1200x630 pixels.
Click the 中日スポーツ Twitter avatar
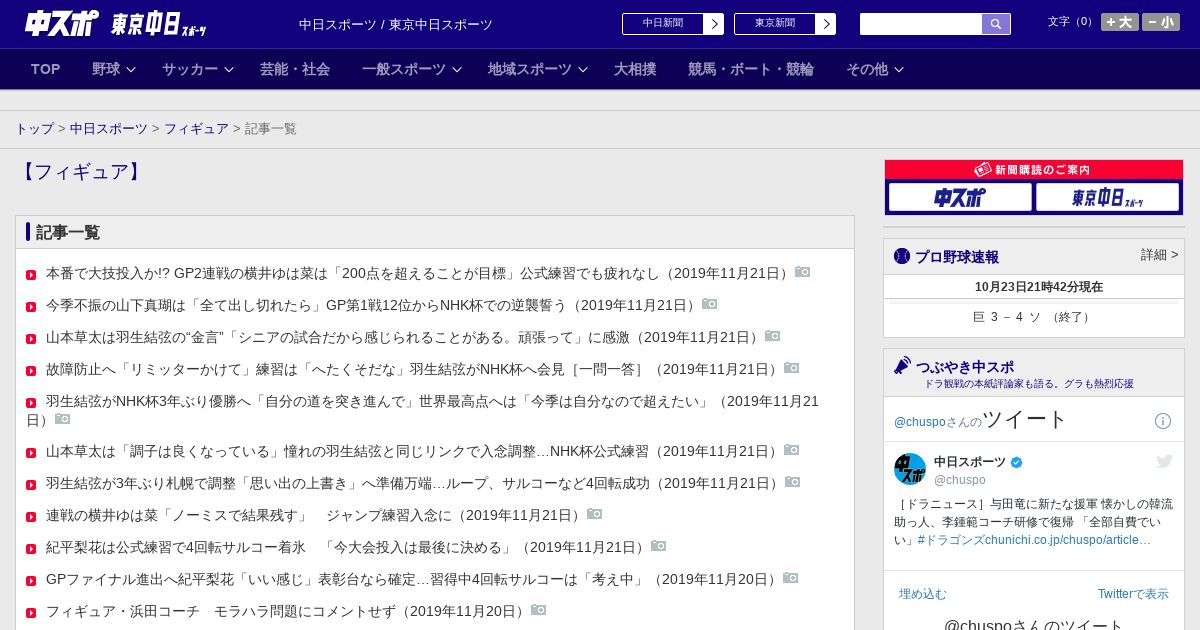point(910,469)
